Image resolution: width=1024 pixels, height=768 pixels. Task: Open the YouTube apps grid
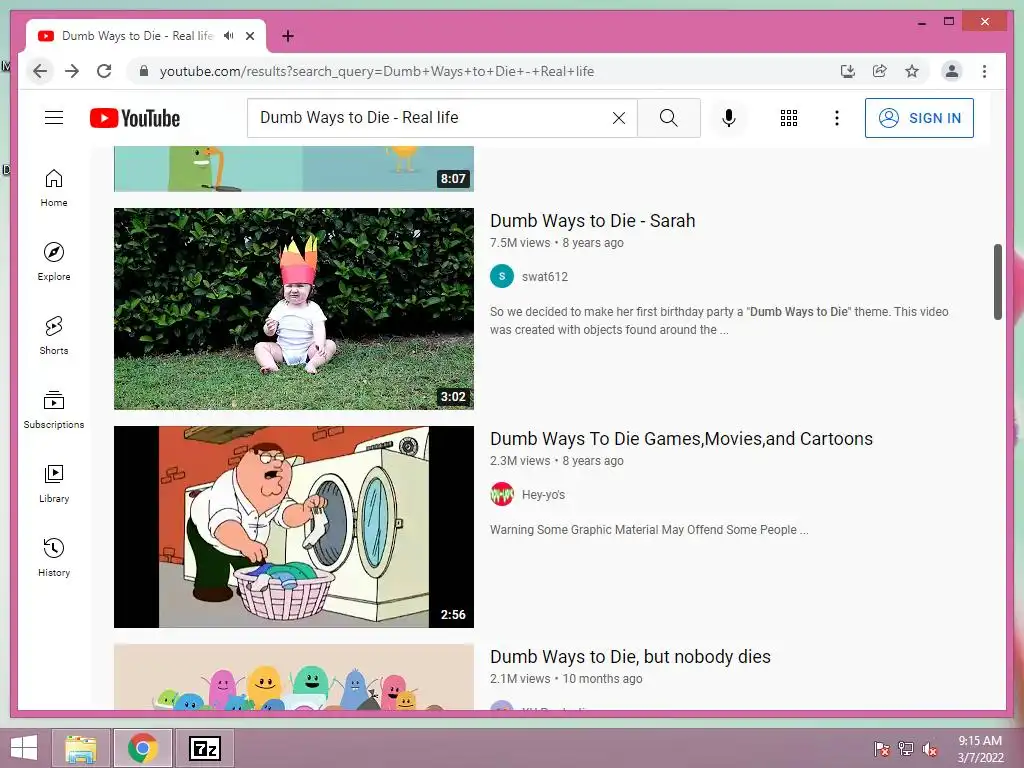pyautogui.click(x=789, y=118)
